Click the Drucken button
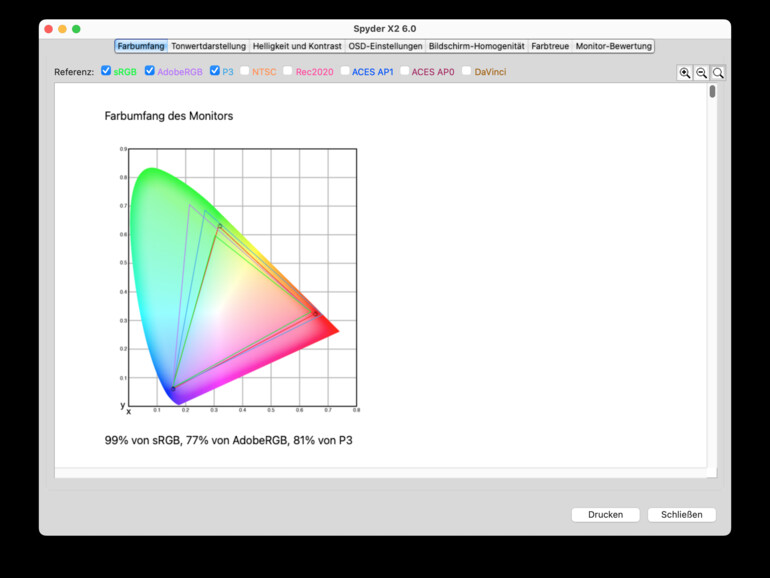Image resolution: width=770 pixels, height=578 pixels. pyautogui.click(x=605, y=515)
